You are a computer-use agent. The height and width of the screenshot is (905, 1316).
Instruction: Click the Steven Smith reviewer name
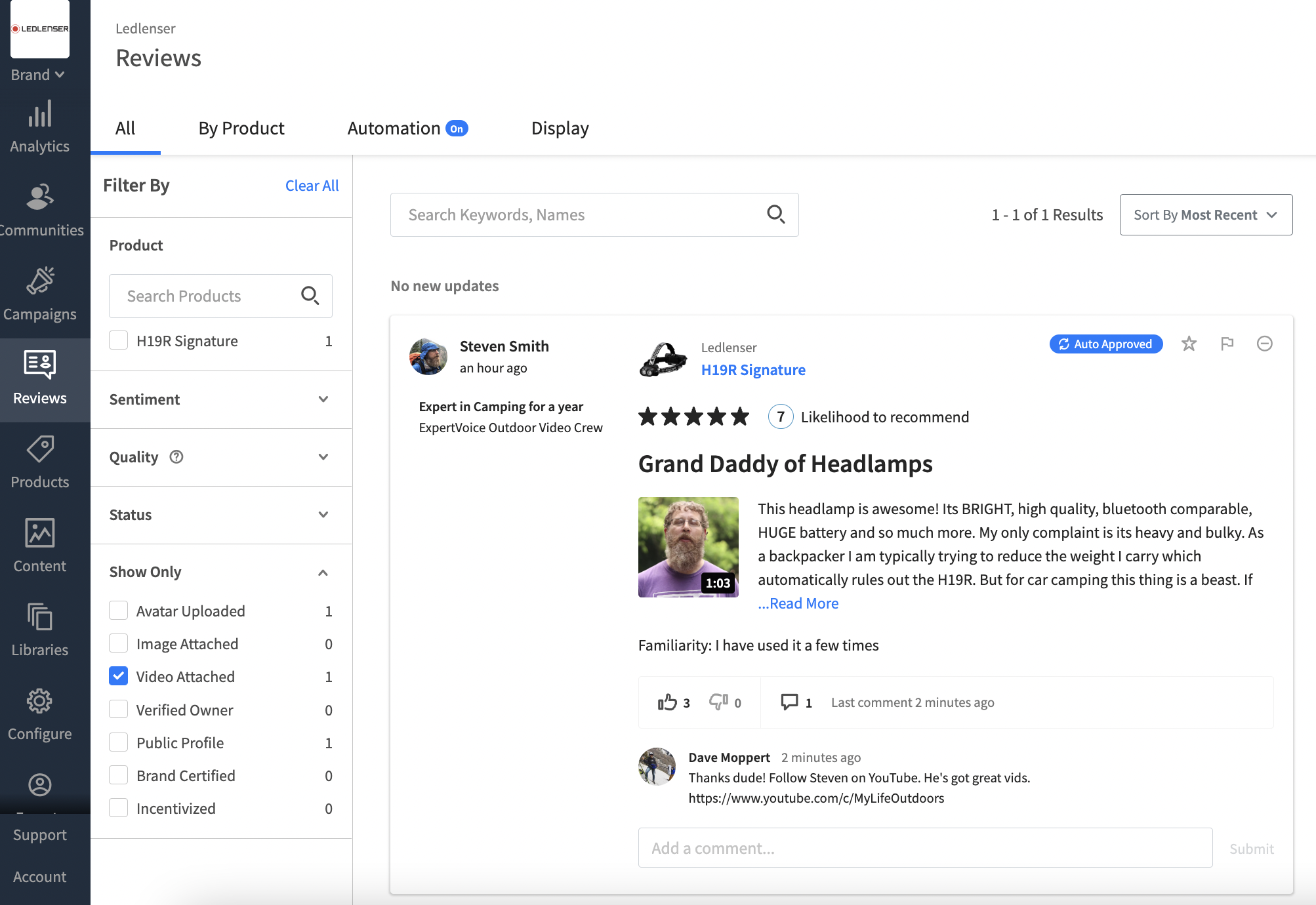coord(504,346)
